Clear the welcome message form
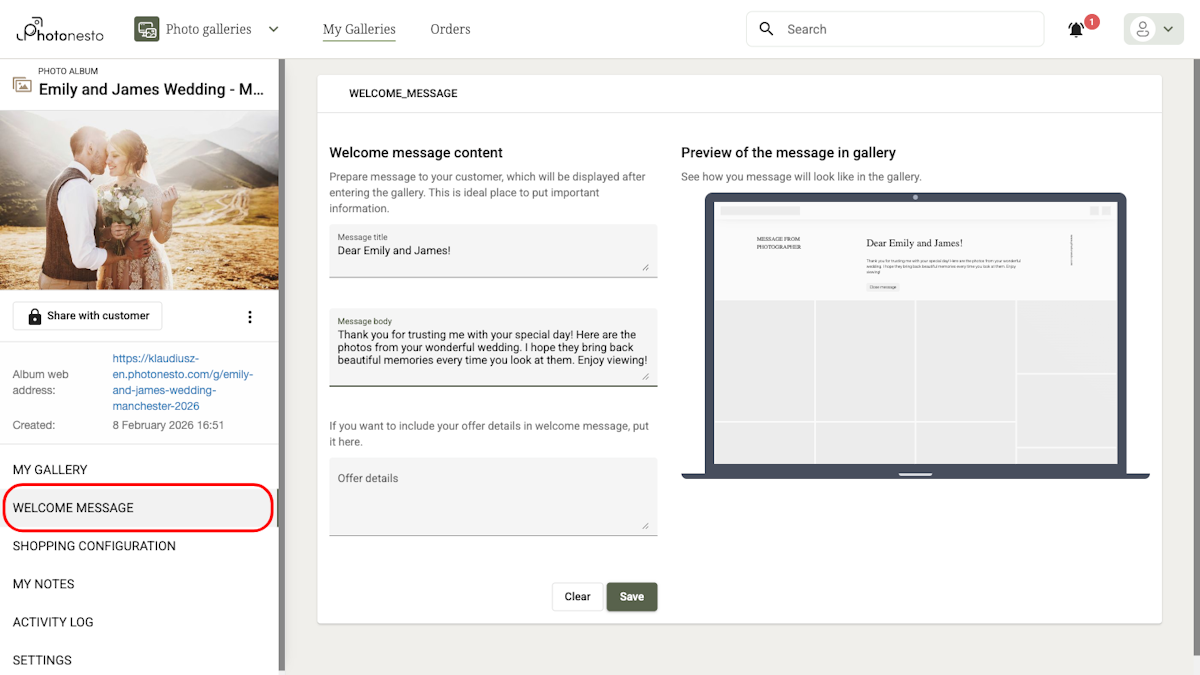 pyautogui.click(x=577, y=596)
